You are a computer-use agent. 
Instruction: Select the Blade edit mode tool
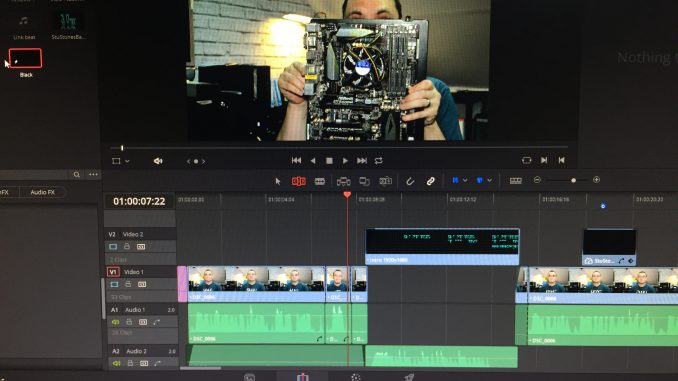pos(320,181)
